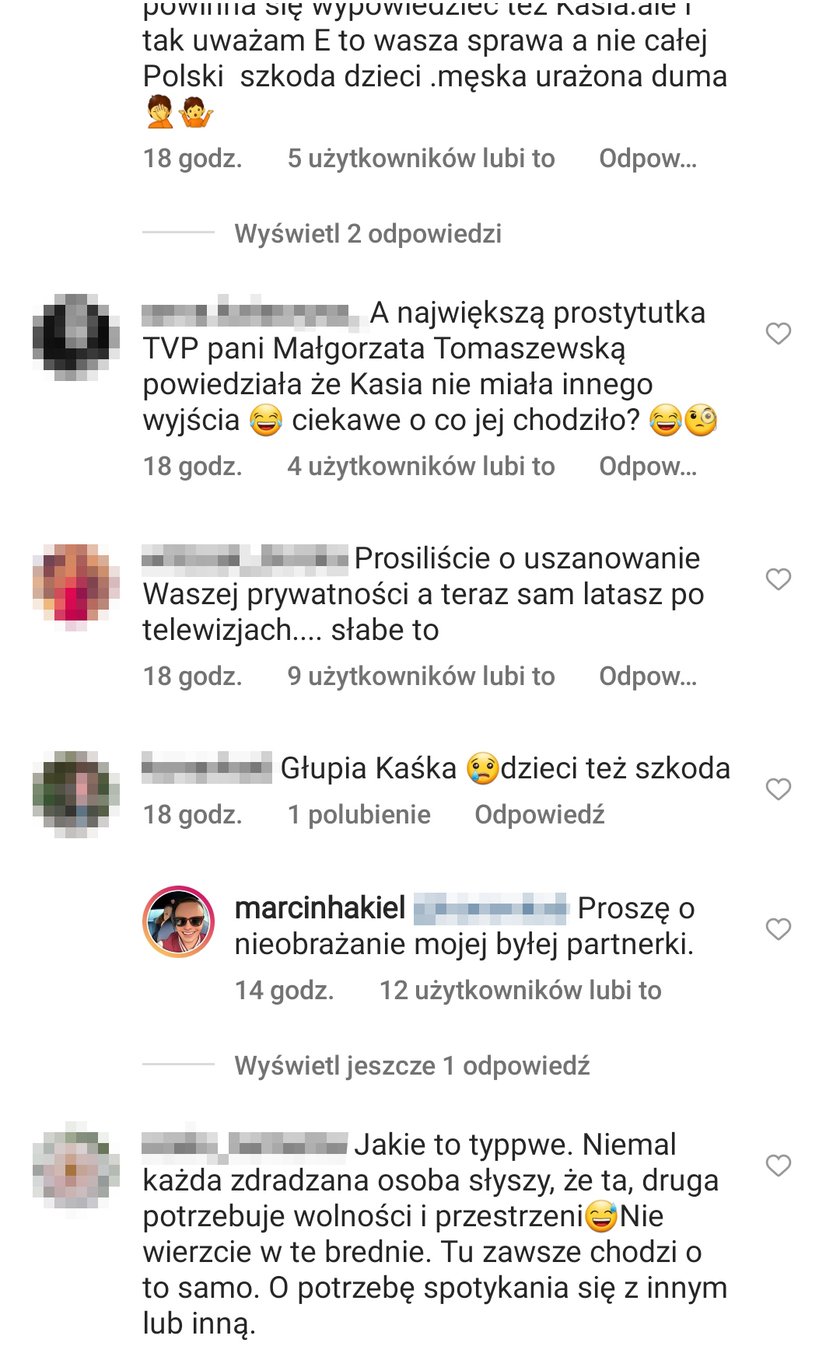The width and height of the screenshot is (840, 1353).
Task: Reply to the TVP Tomaszewska comment
Action: click(x=647, y=466)
